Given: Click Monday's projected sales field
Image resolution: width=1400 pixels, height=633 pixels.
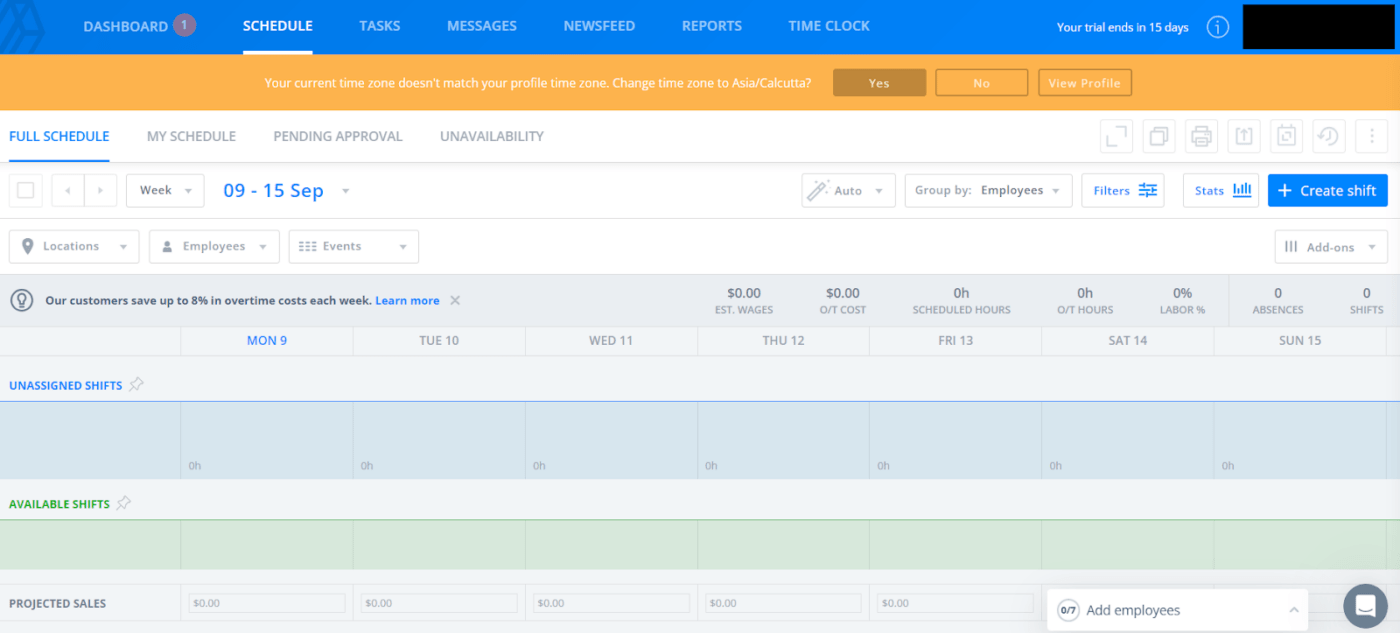Looking at the screenshot, I should click(x=267, y=603).
